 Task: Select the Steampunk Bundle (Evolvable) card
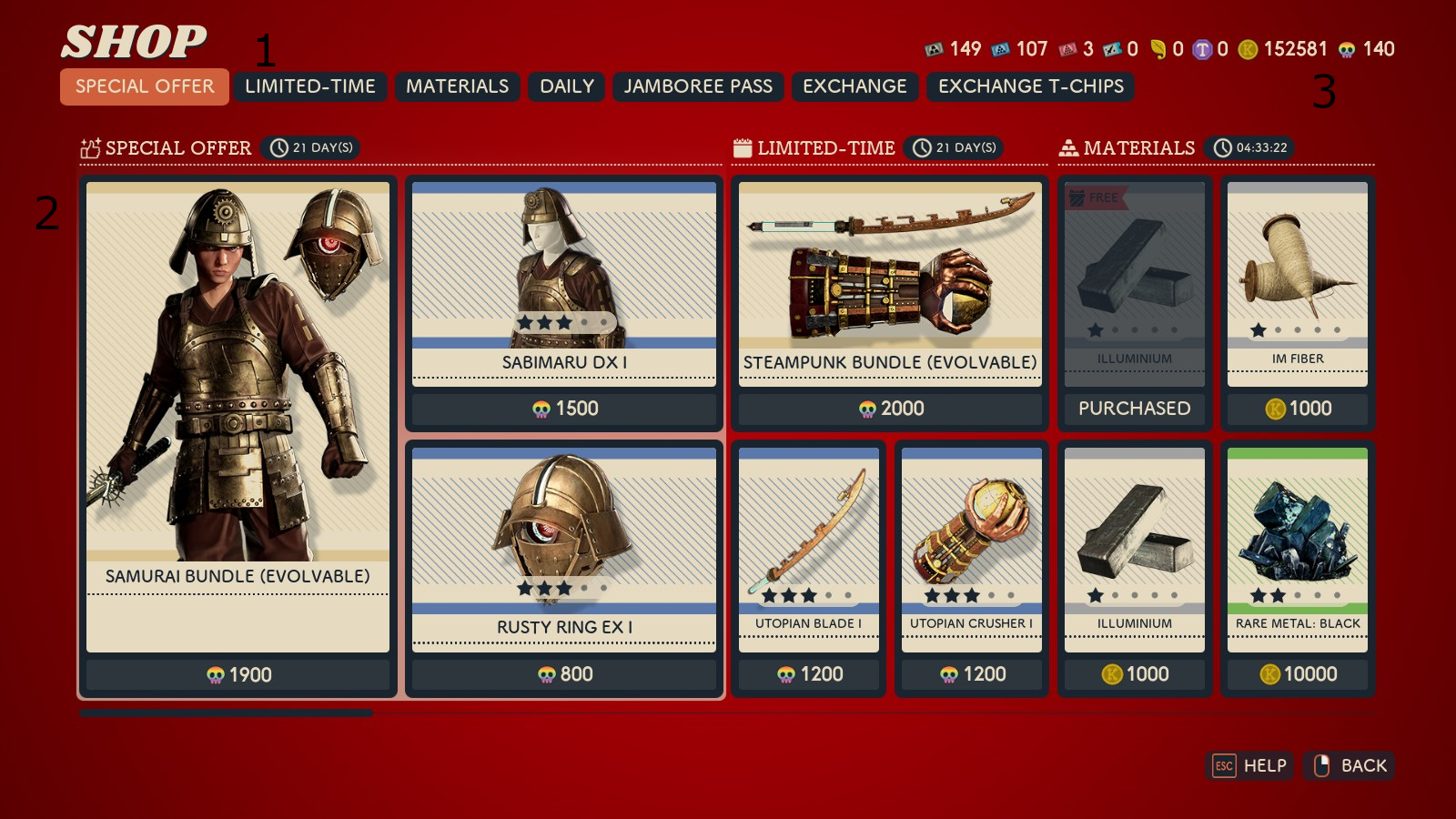click(x=890, y=303)
